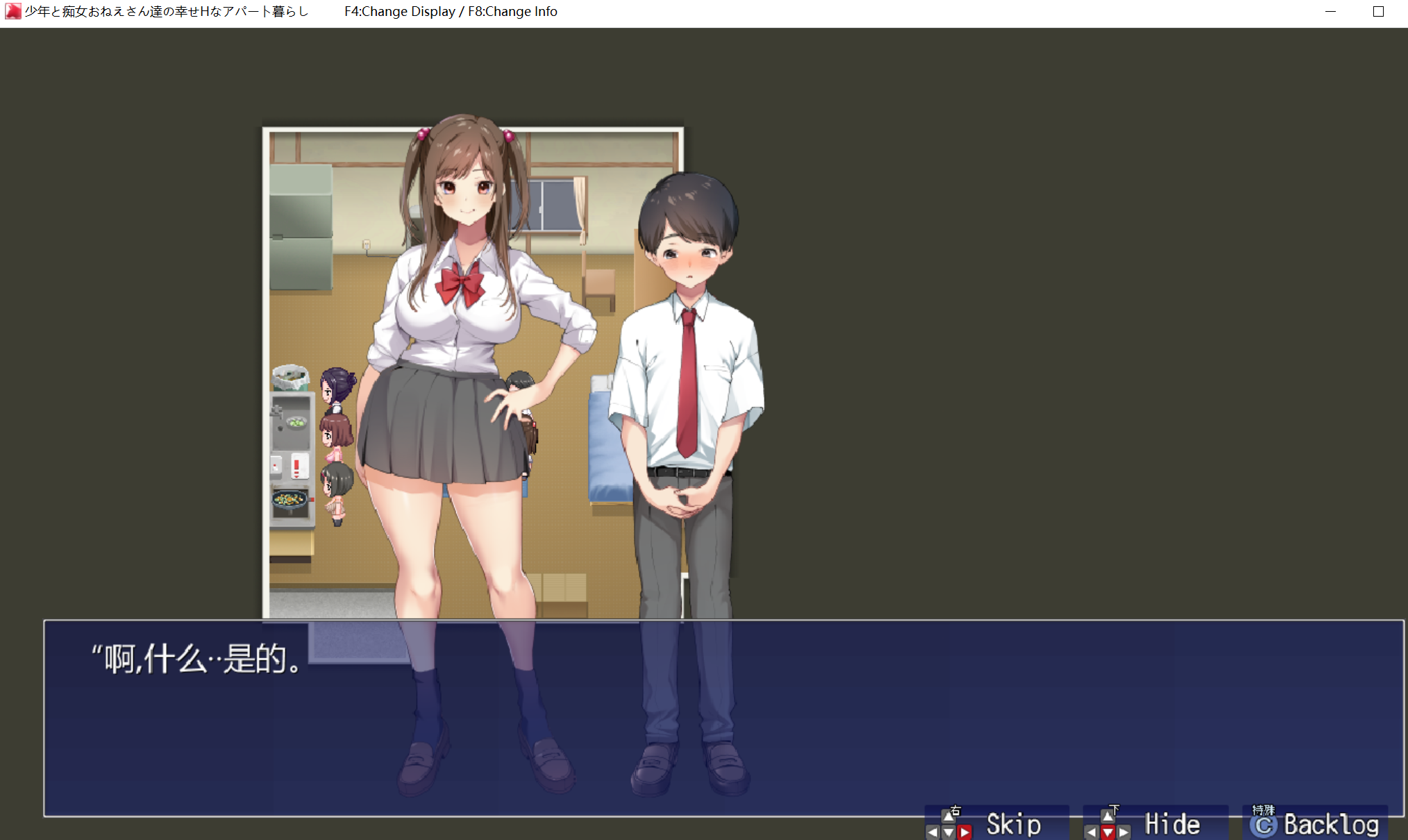The width and height of the screenshot is (1408, 840).
Task: Click the Hide button to hide dialogue
Action: (1155, 823)
